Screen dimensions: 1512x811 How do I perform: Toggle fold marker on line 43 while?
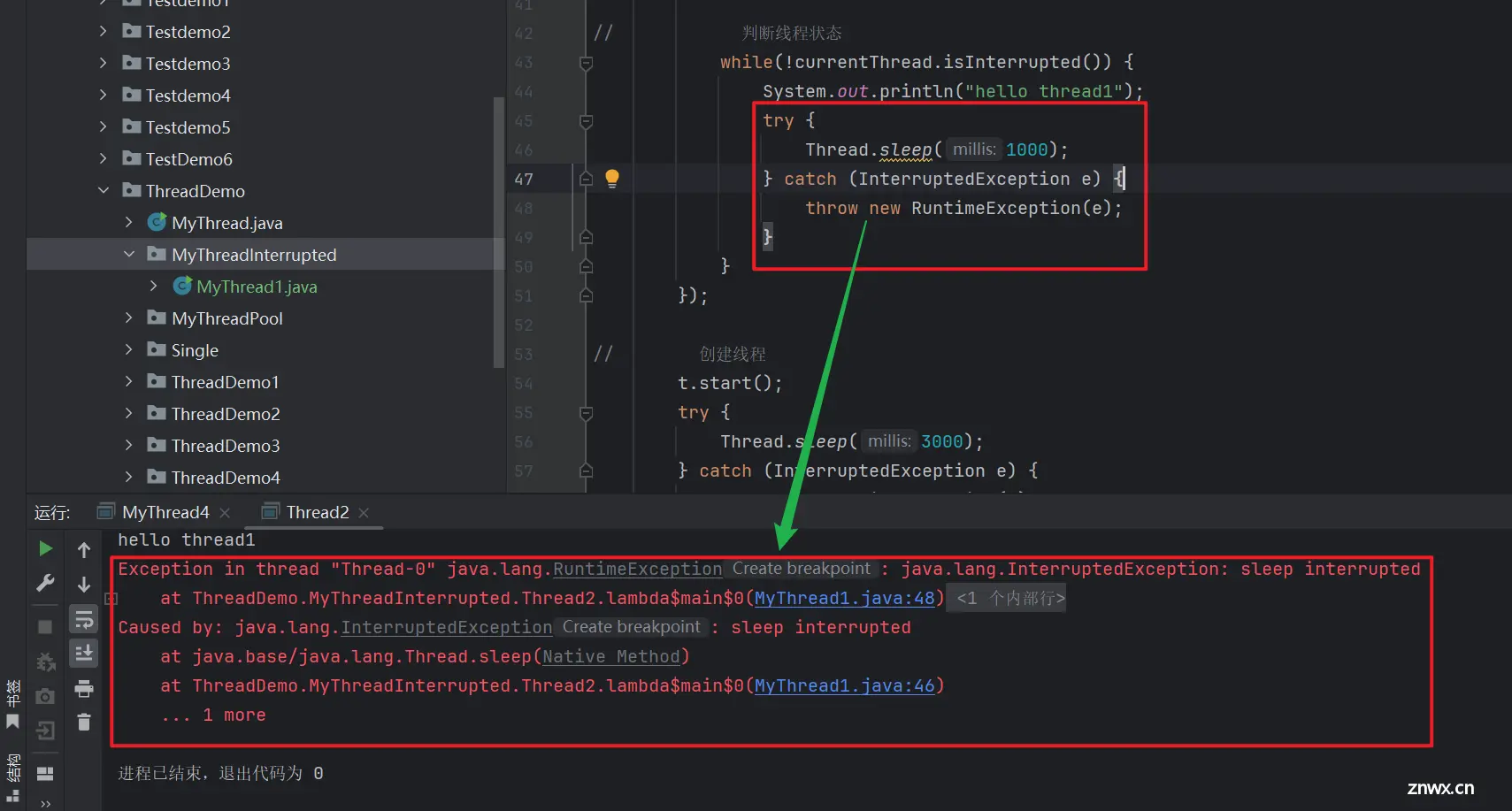[586, 64]
